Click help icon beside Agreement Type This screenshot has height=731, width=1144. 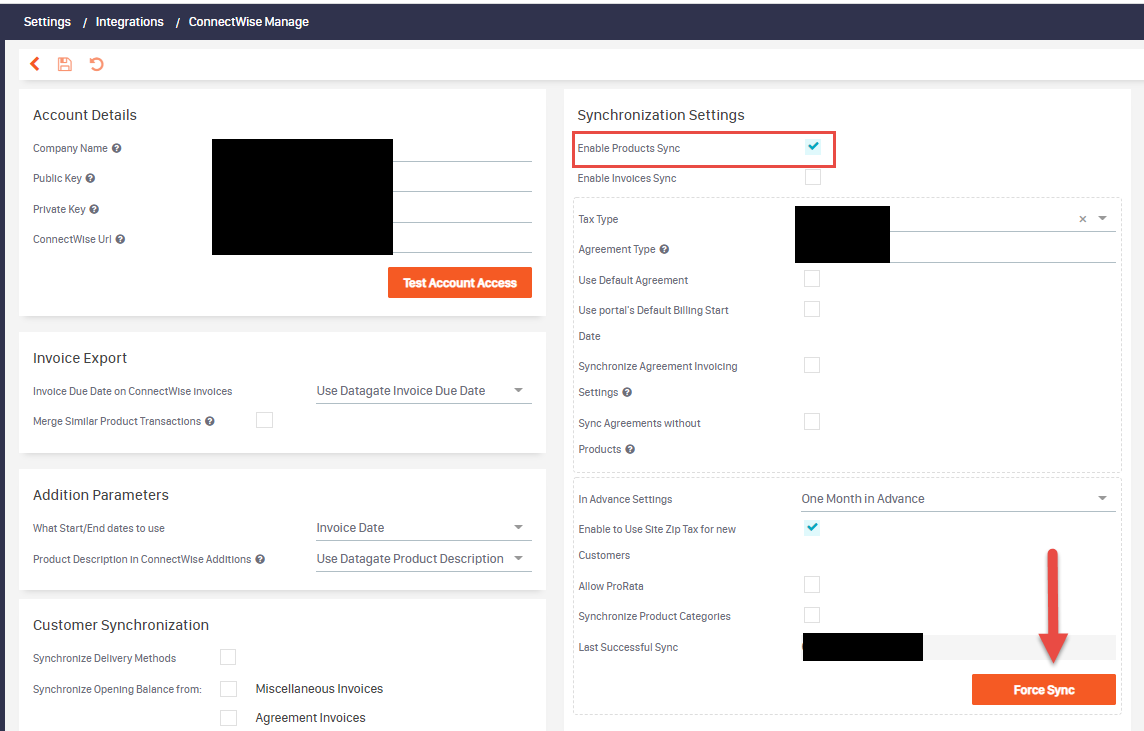(x=664, y=250)
